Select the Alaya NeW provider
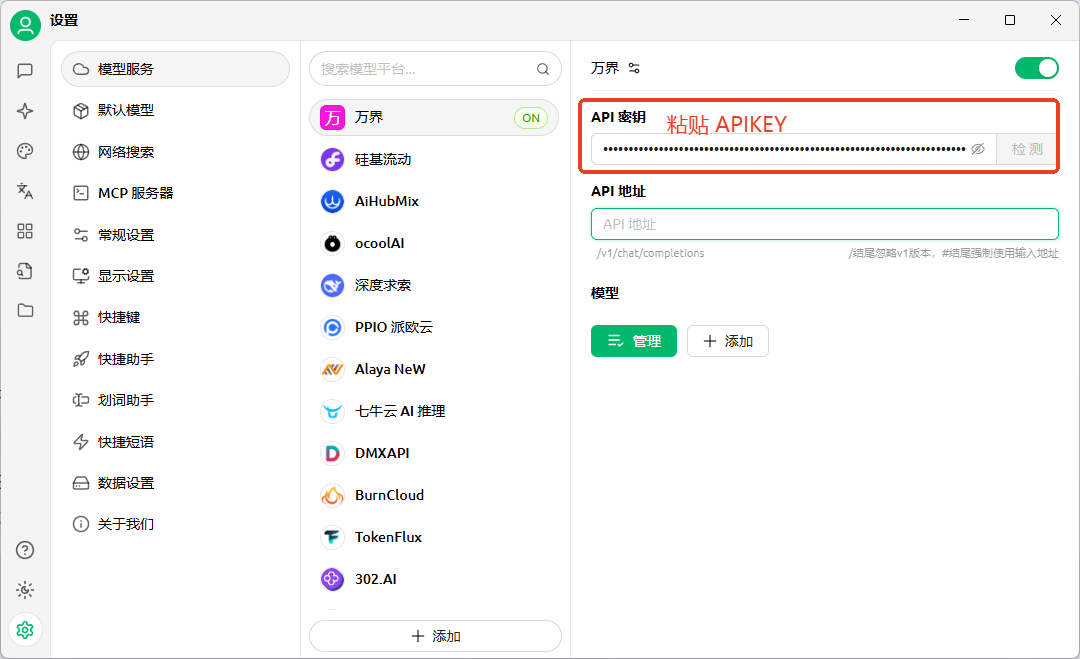This screenshot has width=1080, height=659. (x=434, y=369)
